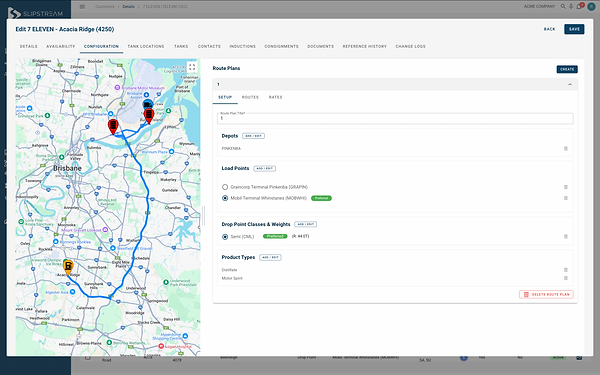Click Delete Route Plan button
Viewport: 600px width, 375px height.
pyautogui.click(x=546, y=294)
